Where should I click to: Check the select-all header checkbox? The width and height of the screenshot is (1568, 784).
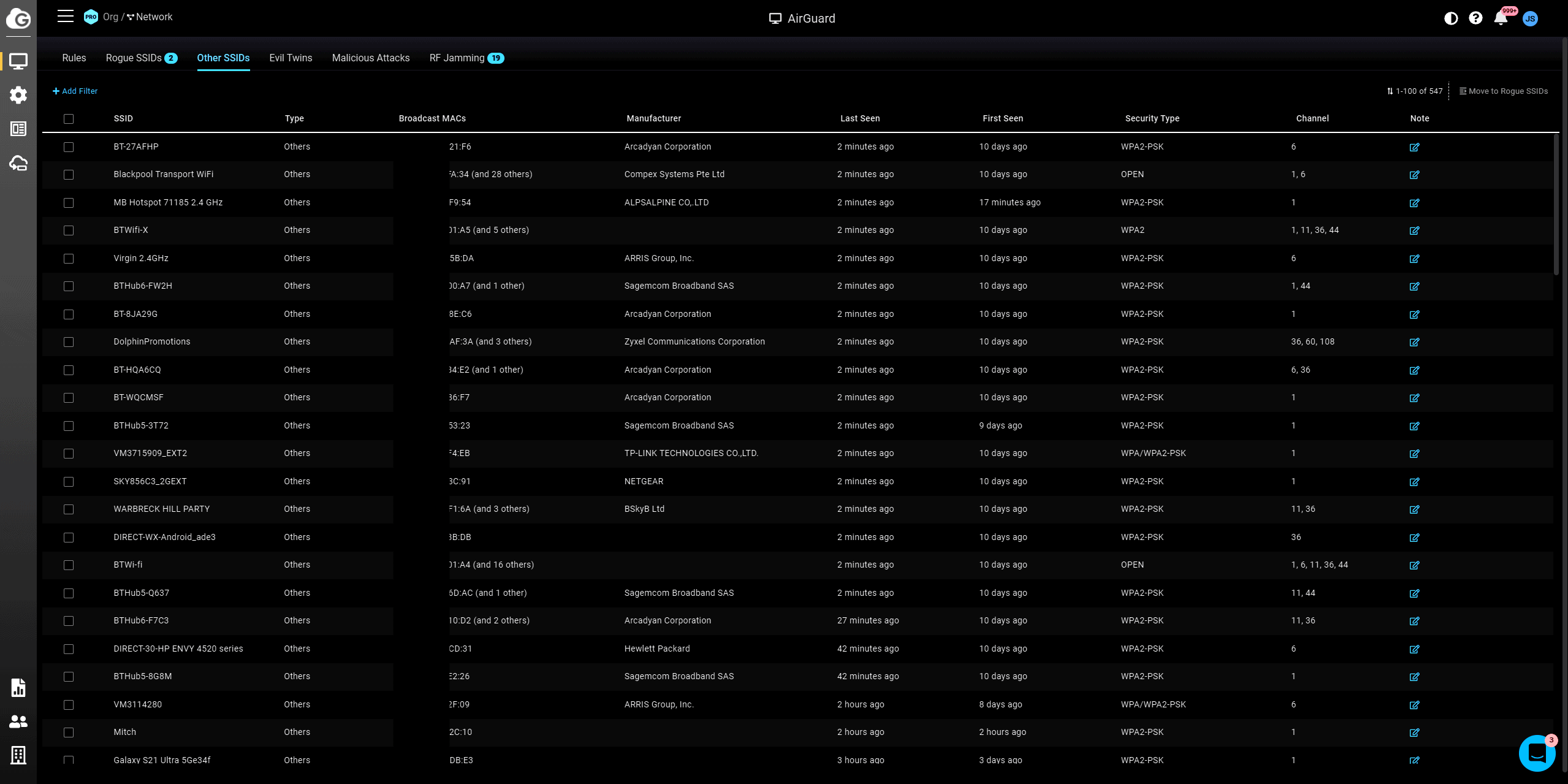[x=69, y=119]
